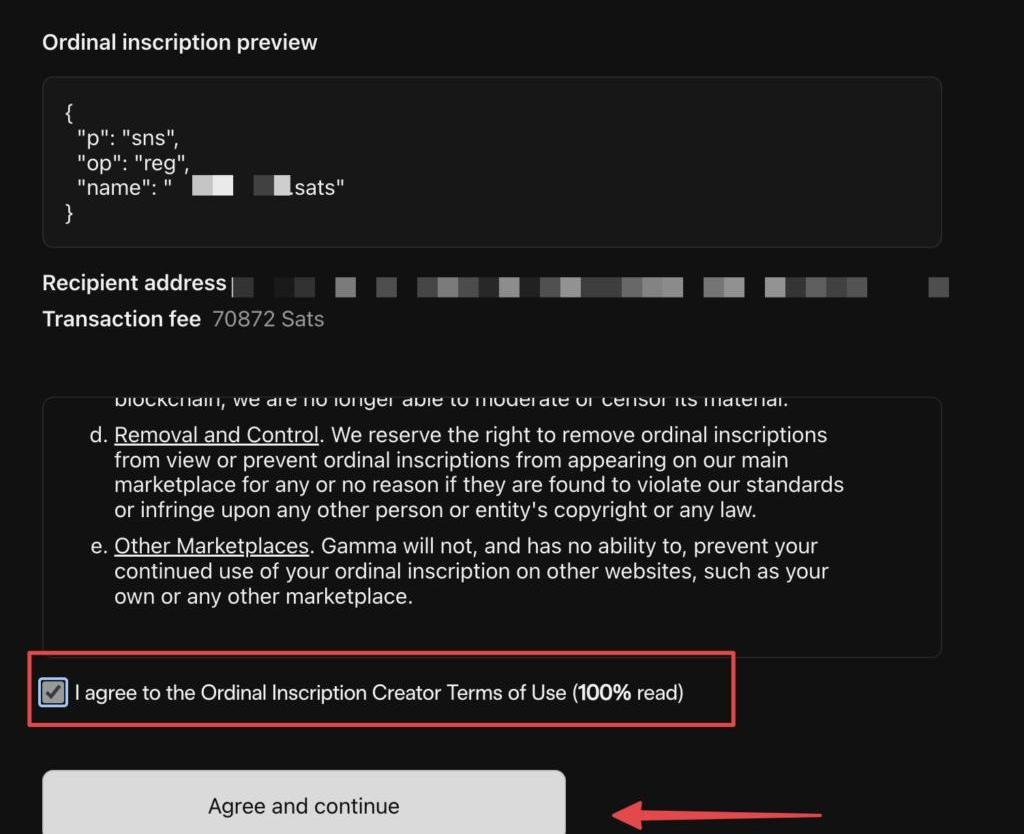Viewport: 1024px width, 834px height.
Task: Click the Transaction fee label
Action: [x=121, y=319]
